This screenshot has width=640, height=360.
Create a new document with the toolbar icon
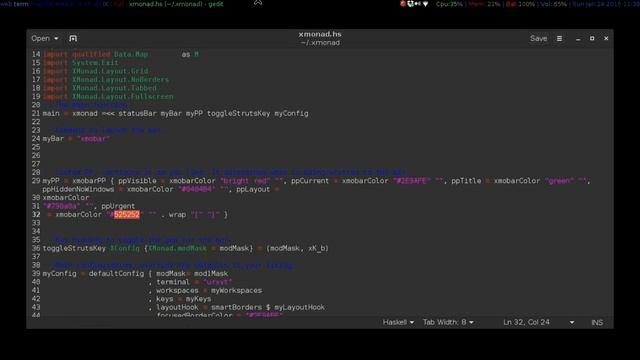(x=73, y=38)
